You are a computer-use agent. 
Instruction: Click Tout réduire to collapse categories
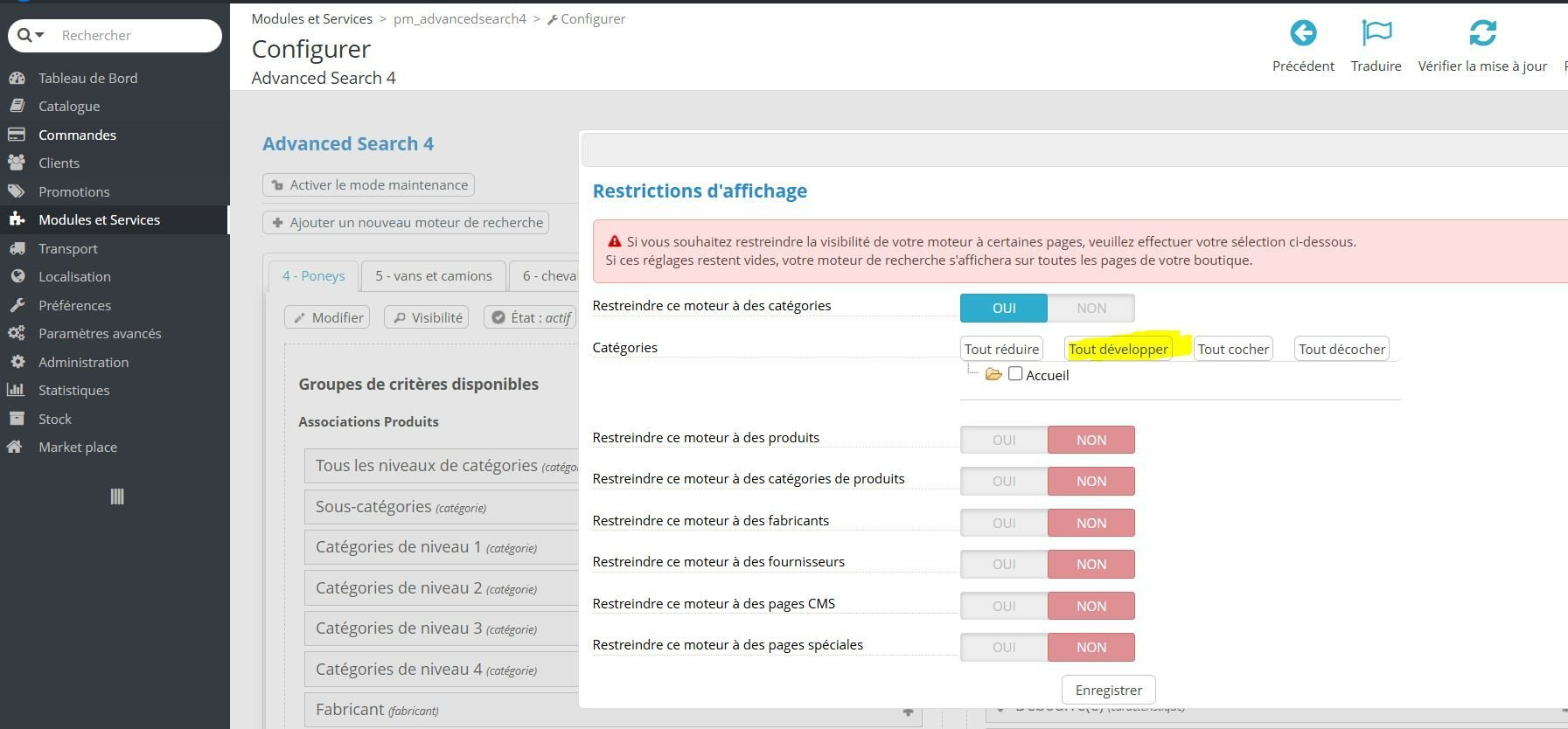click(1002, 349)
